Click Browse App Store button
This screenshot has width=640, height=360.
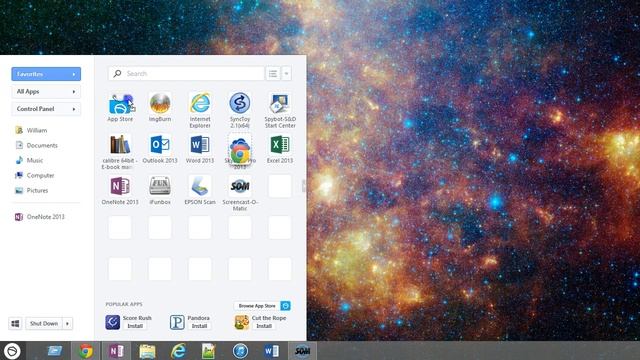click(262, 306)
